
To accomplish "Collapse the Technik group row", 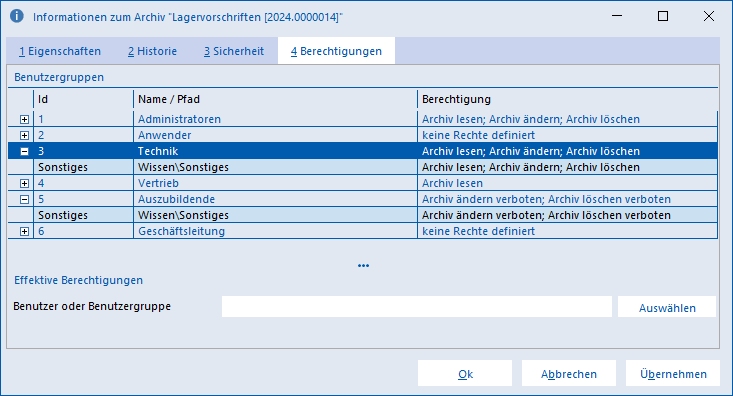I will coord(24,151).
